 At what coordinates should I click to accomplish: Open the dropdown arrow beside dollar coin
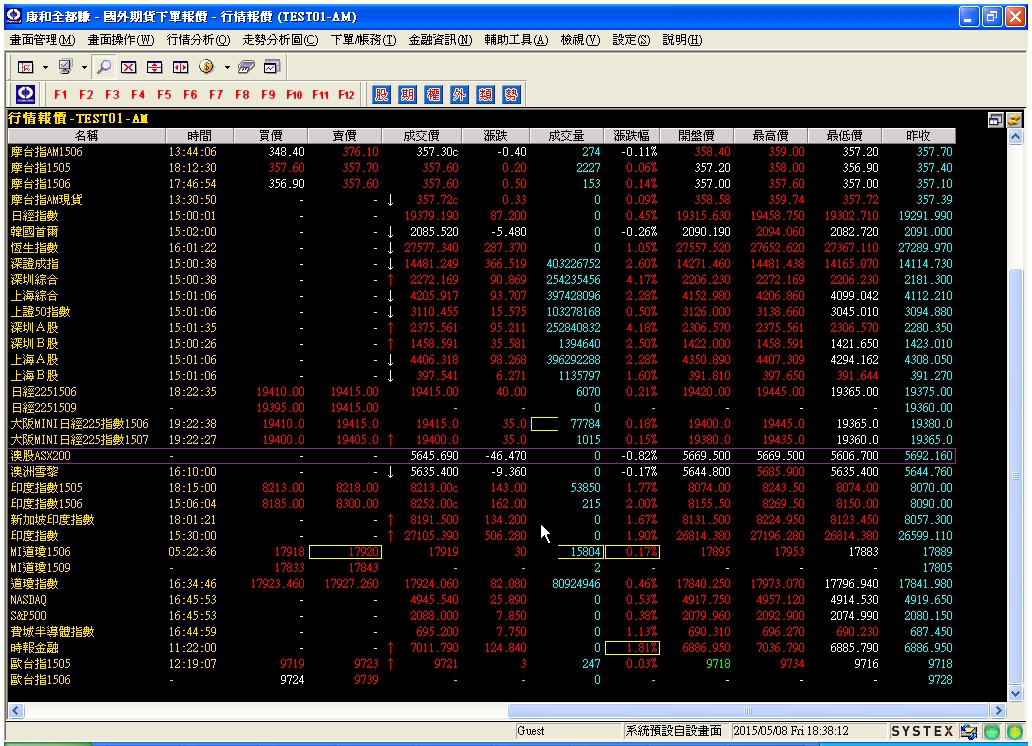click(x=227, y=67)
